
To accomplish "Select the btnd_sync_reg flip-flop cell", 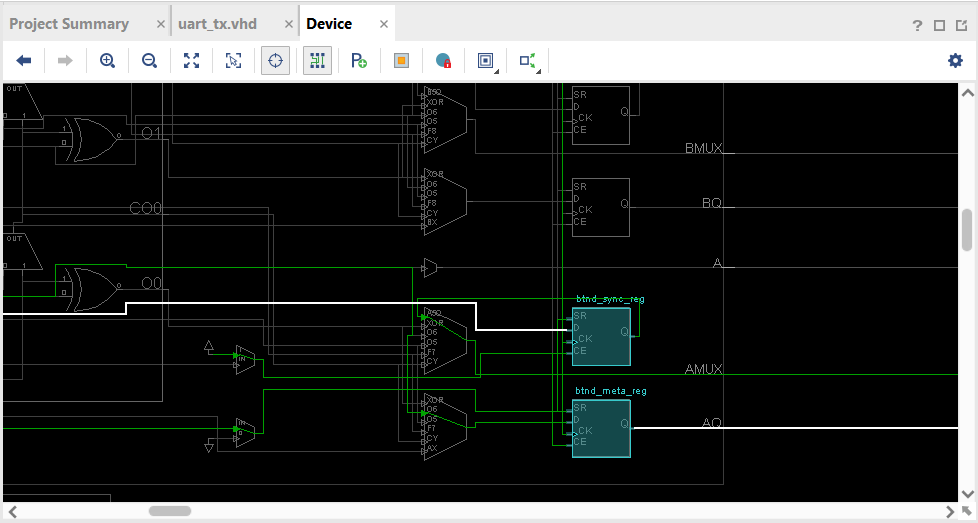I will [601, 337].
